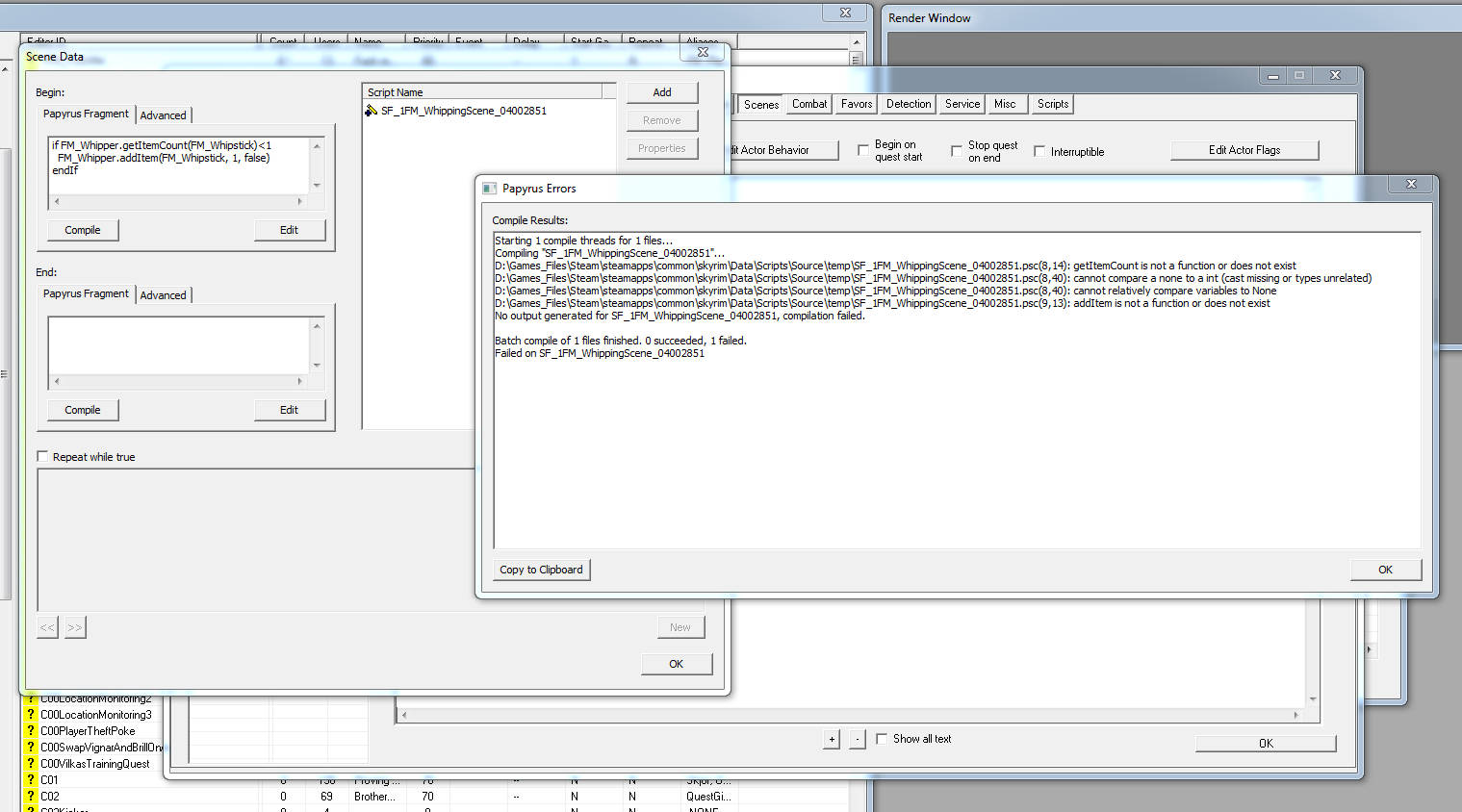Select the C00LocationMonitoring3 quest row
This screenshot has width=1462, height=812.
[x=95, y=715]
